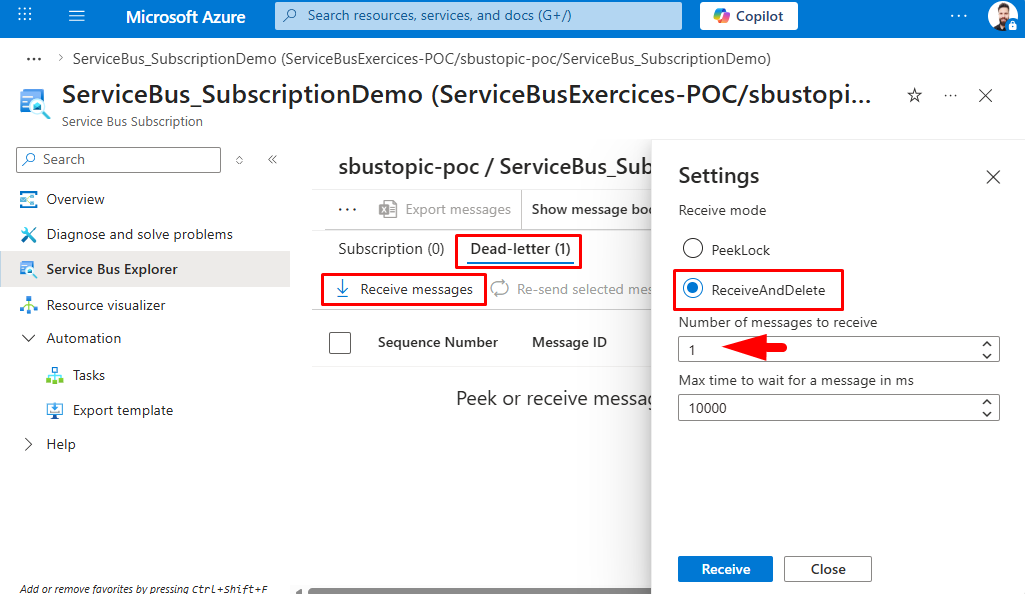Decrease max wait time value
Image resolution: width=1025 pixels, height=594 pixels.
(987, 414)
